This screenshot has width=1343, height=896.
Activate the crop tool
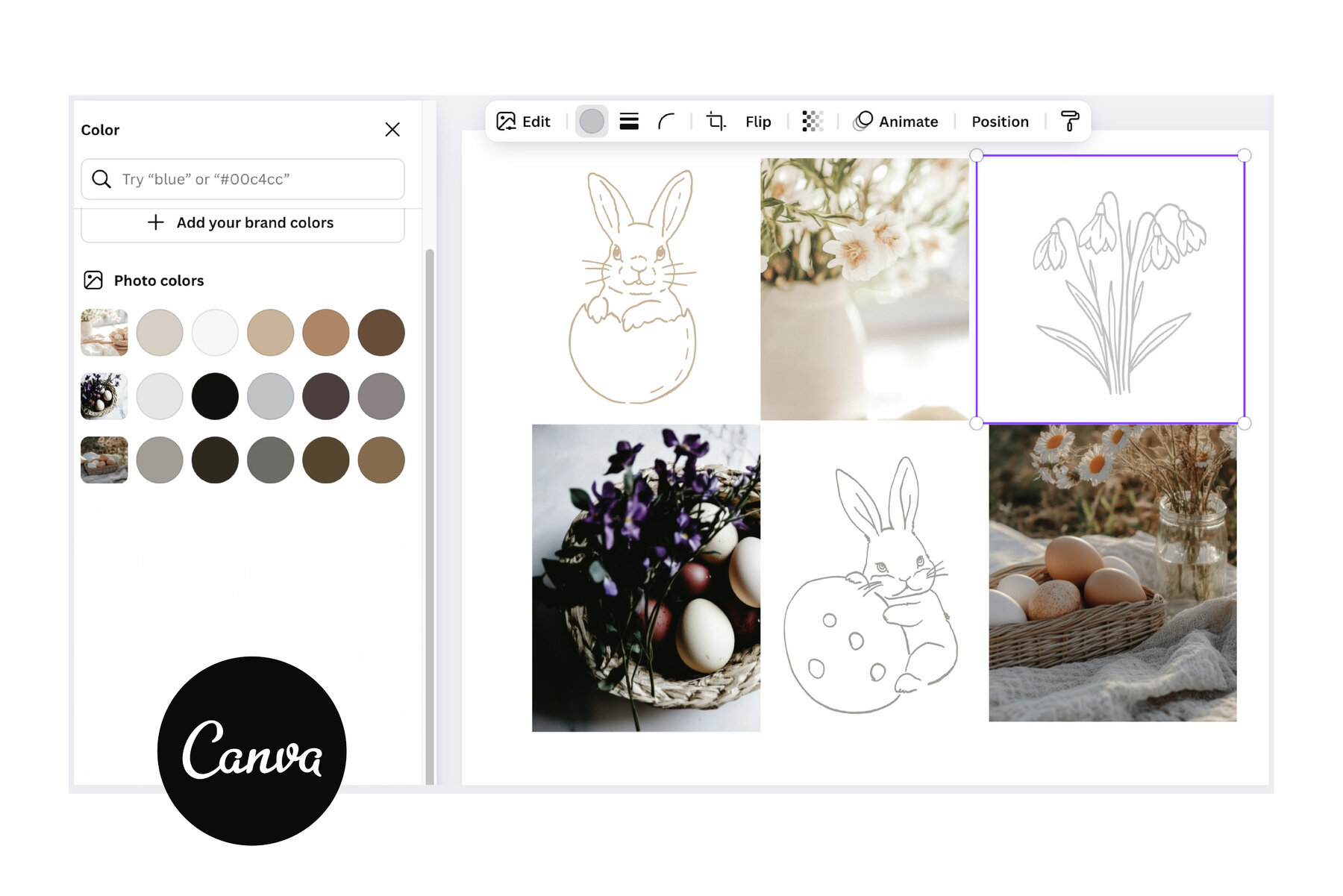click(716, 122)
